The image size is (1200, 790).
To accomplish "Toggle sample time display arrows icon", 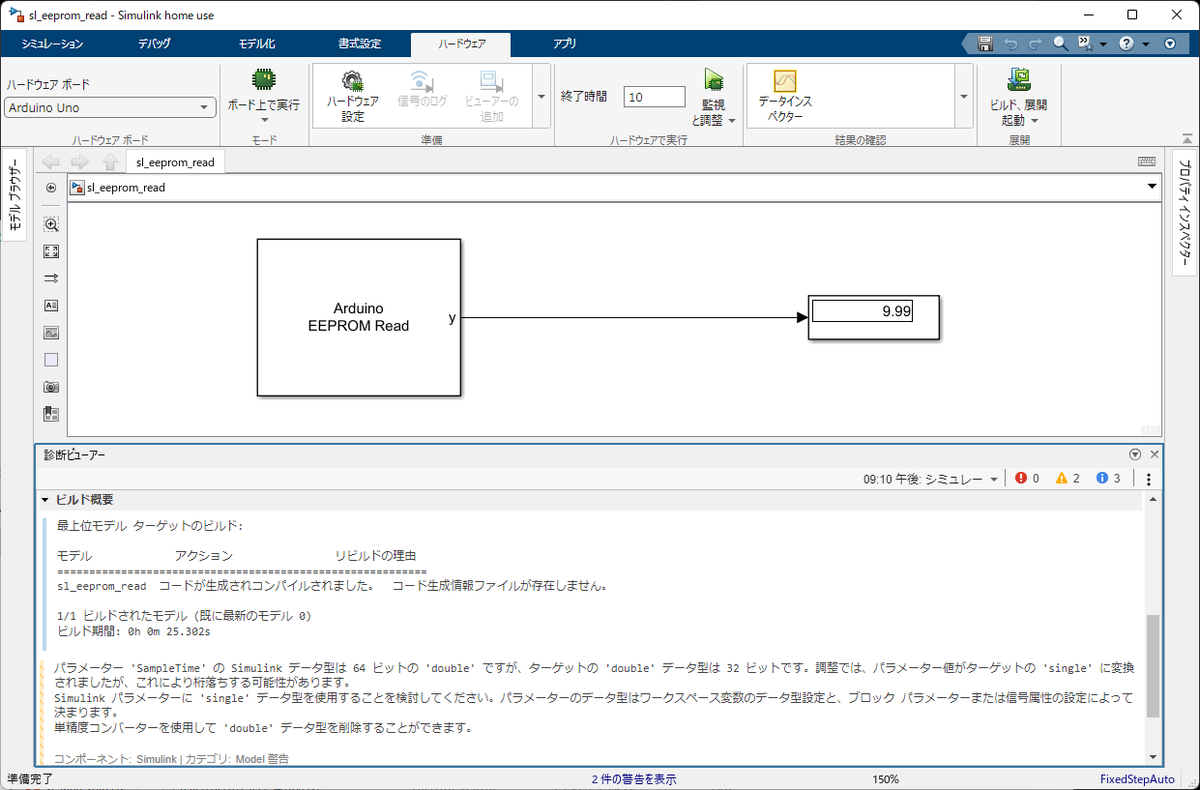I will pos(52,279).
